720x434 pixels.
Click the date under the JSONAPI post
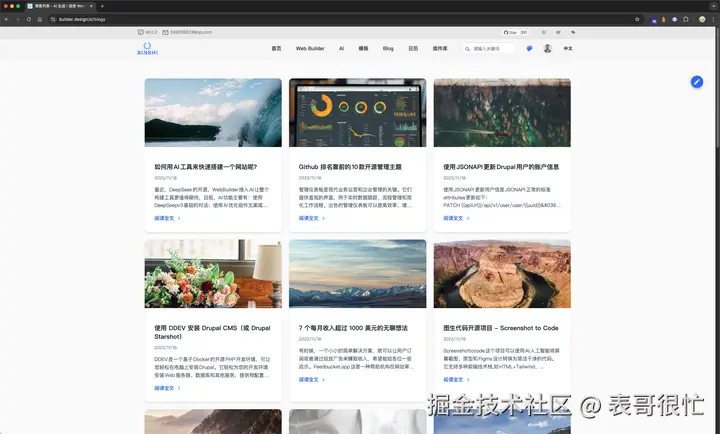tap(455, 178)
